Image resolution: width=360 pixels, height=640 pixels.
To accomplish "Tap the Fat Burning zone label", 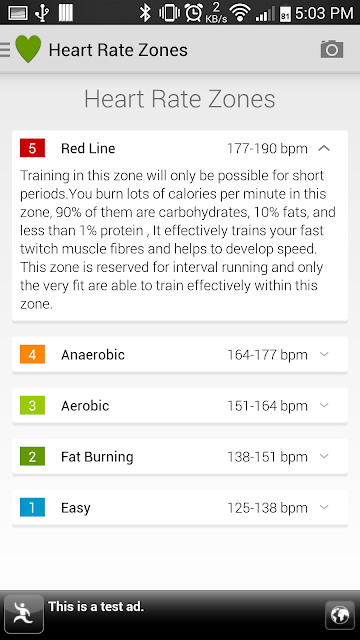I will [x=97, y=457].
